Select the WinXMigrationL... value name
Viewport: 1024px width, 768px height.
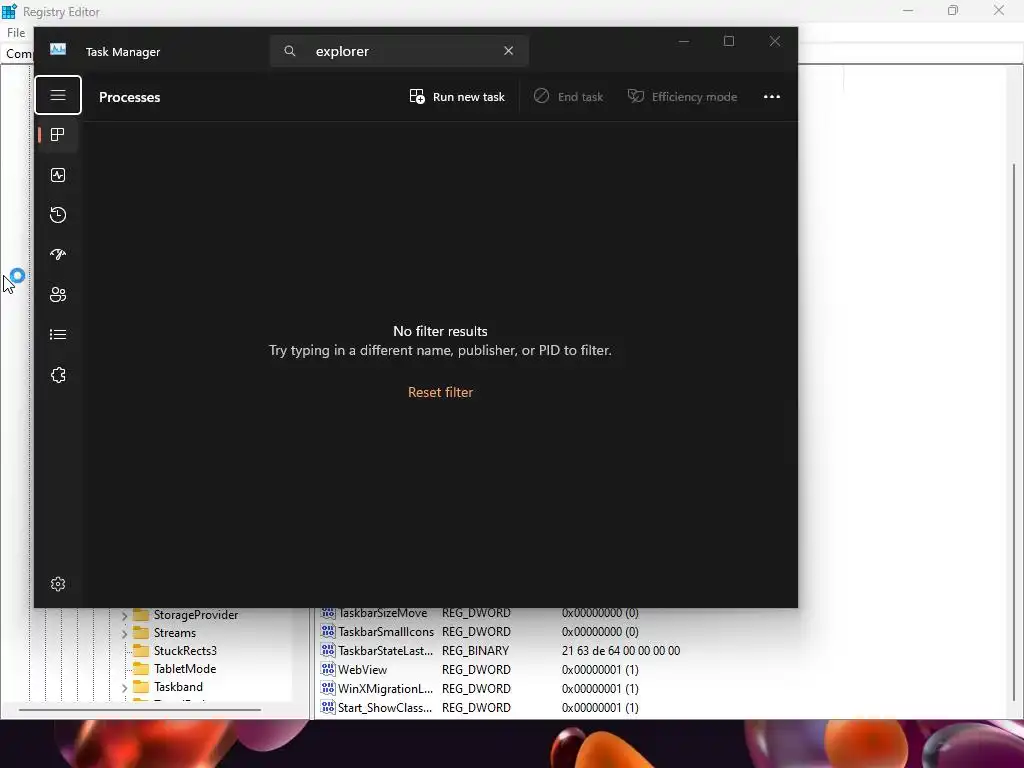[x=385, y=688]
